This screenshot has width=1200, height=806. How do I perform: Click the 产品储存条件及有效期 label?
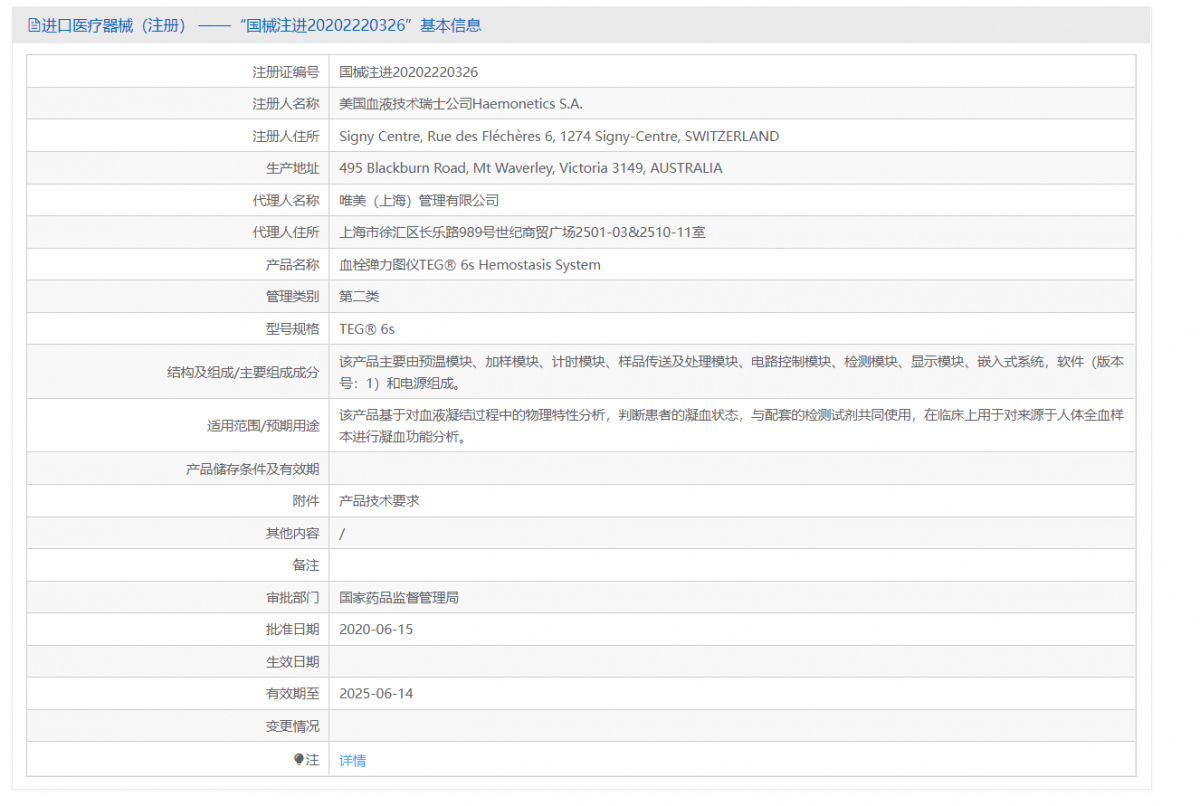pyautogui.click(x=253, y=468)
